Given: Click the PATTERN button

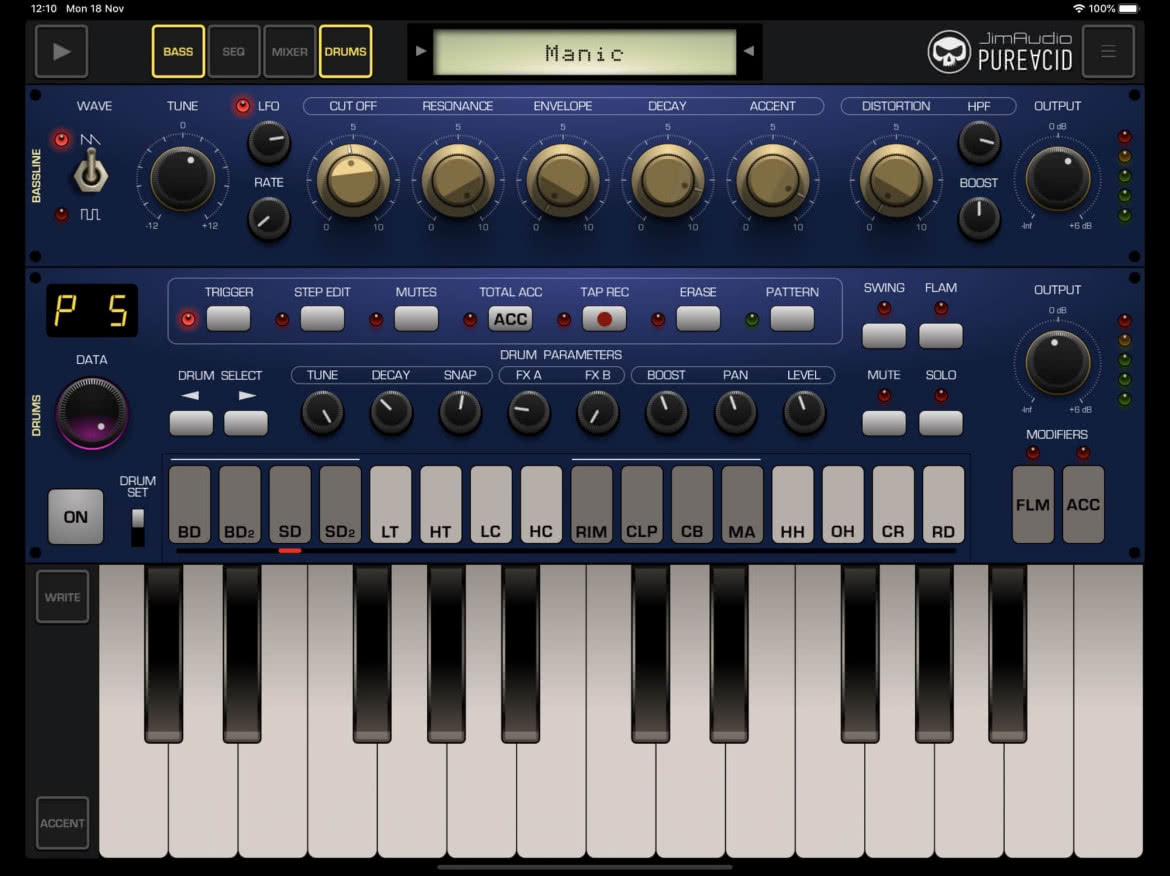Looking at the screenshot, I should tap(792, 319).
